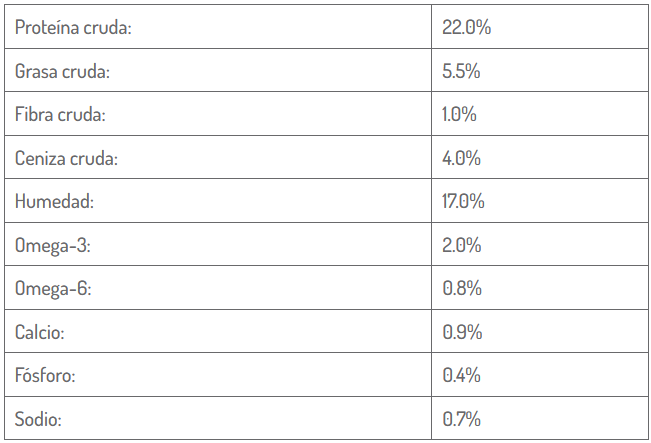Click the "Grasa cruda:" row label
651x443 pixels.
62,72
